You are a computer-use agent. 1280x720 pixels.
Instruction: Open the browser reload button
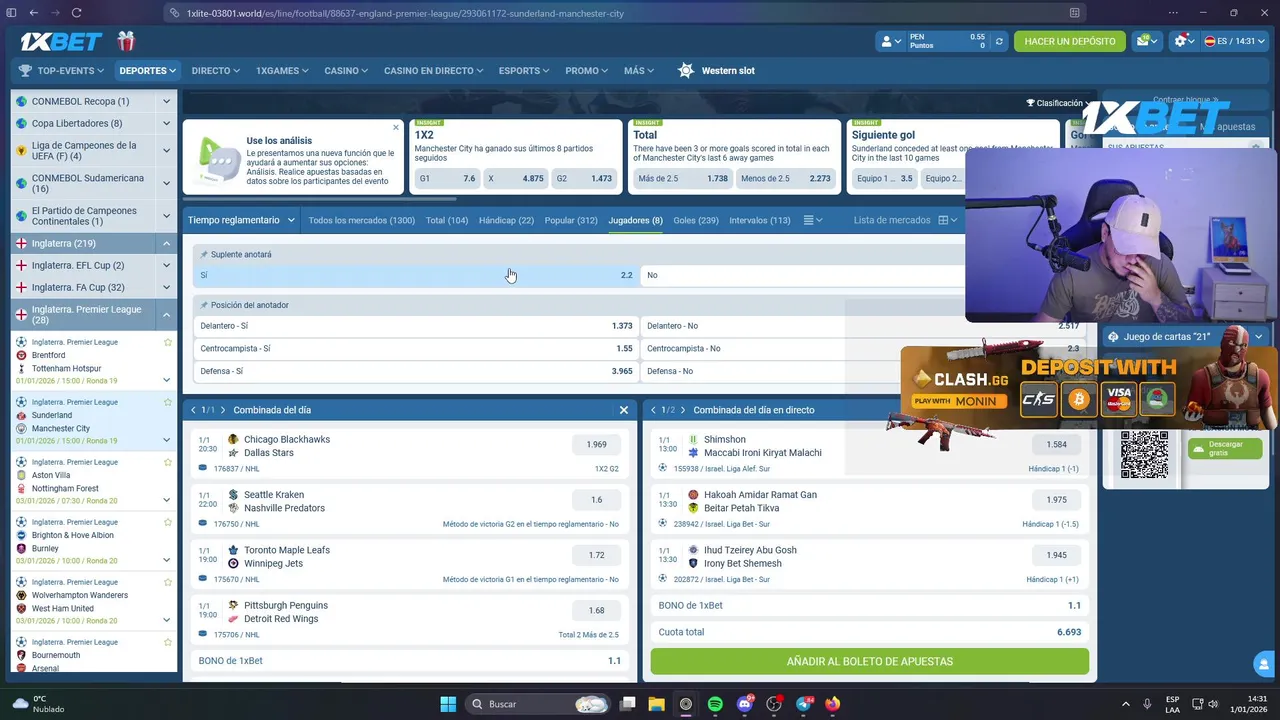[77, 13]
